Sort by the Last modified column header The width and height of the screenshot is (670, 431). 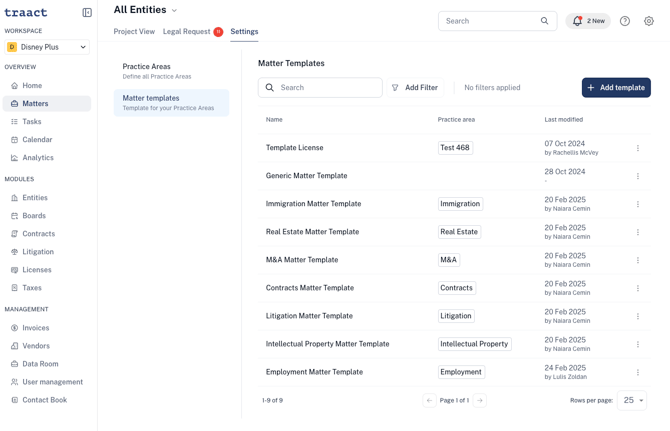coord(563,120)
